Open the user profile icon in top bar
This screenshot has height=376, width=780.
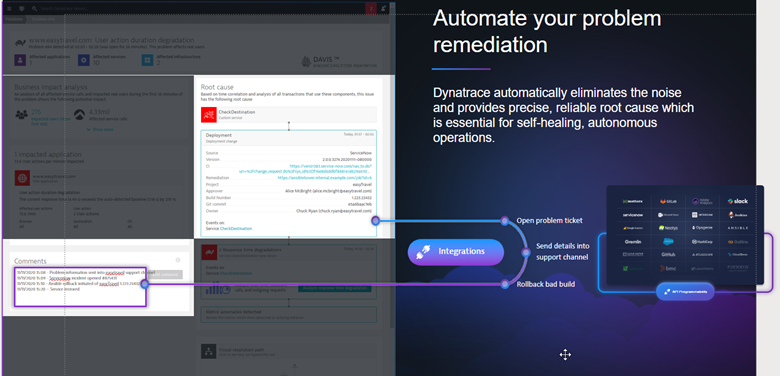pos(384,8)
